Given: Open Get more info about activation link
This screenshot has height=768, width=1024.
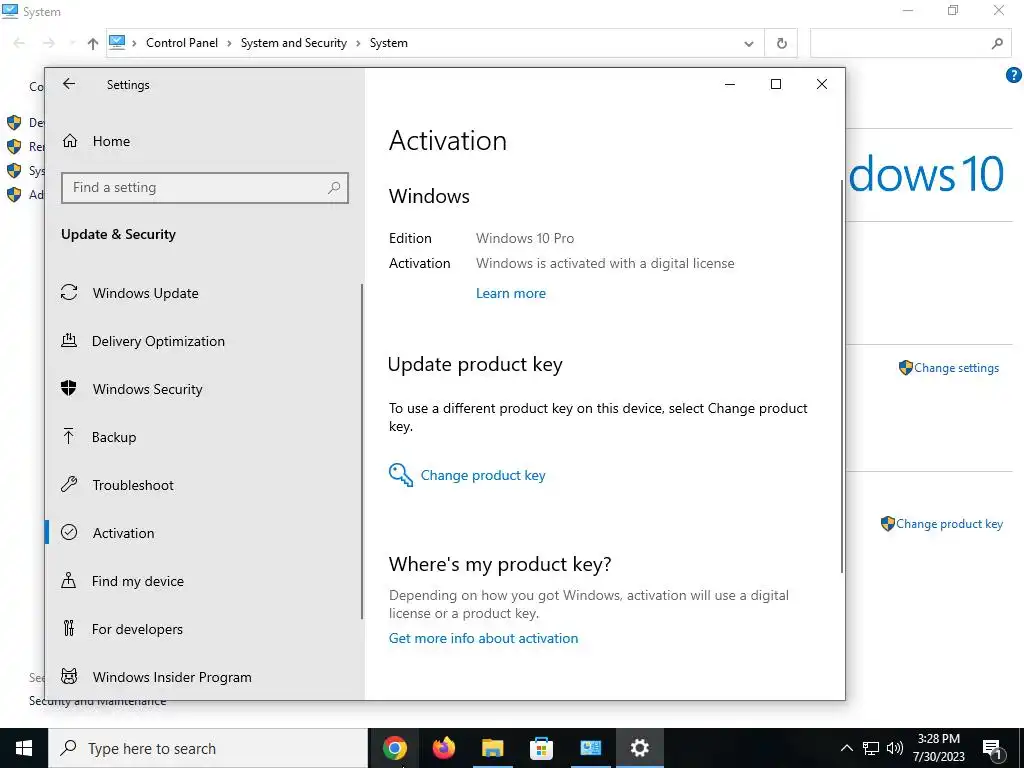Looking at the screenshot, I should coord(483,638).
